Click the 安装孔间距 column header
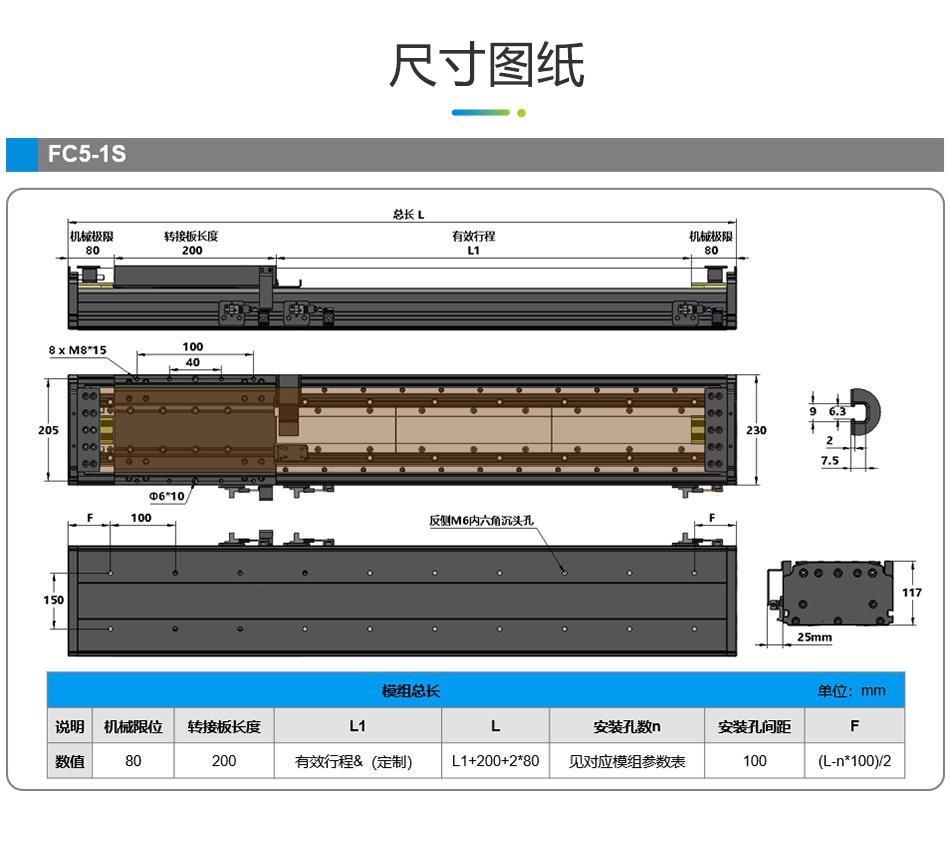This screenshot has height=851, width=950. 754,726
